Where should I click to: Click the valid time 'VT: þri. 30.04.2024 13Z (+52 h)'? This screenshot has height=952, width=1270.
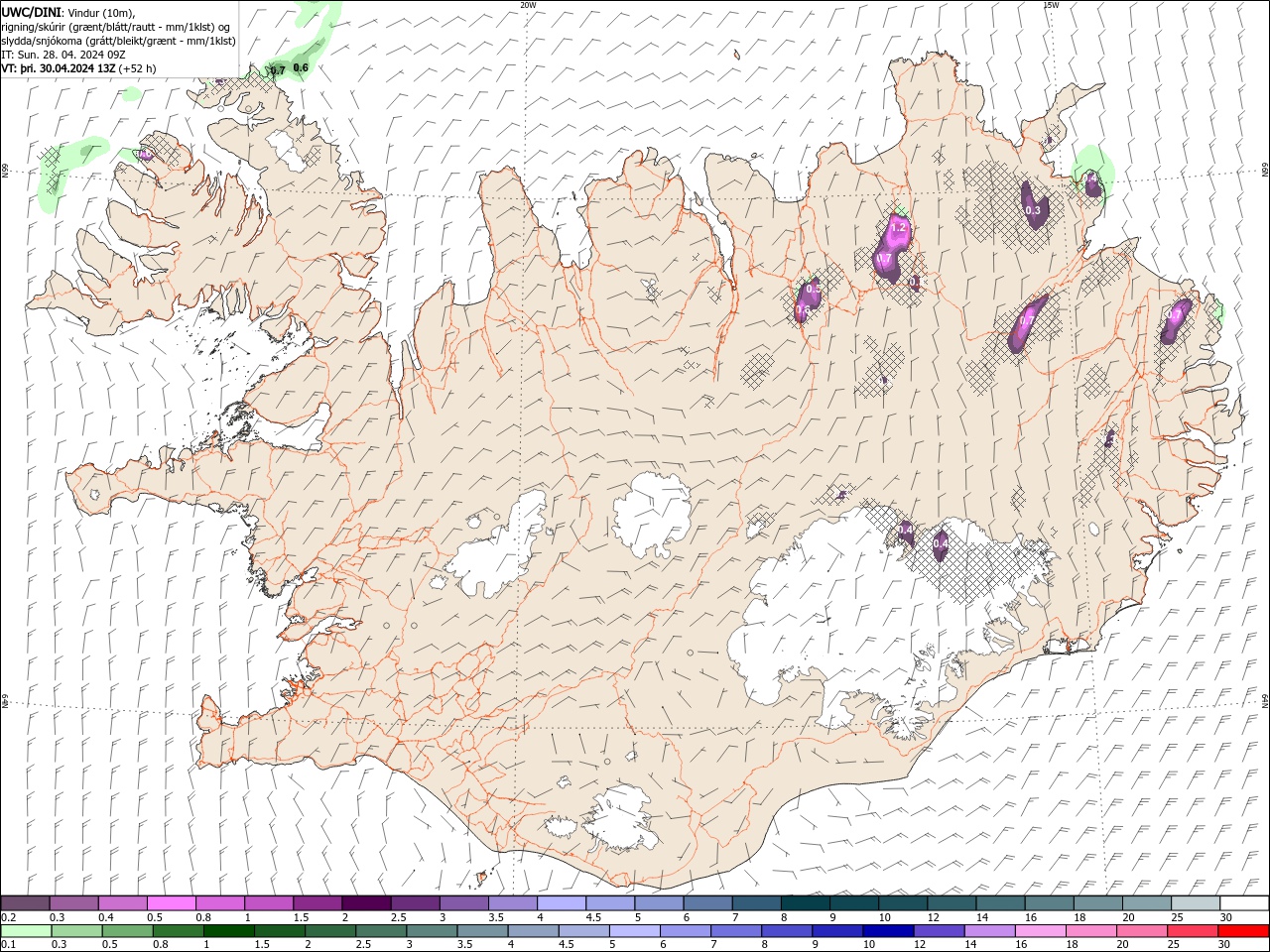(x=78, y=68)
